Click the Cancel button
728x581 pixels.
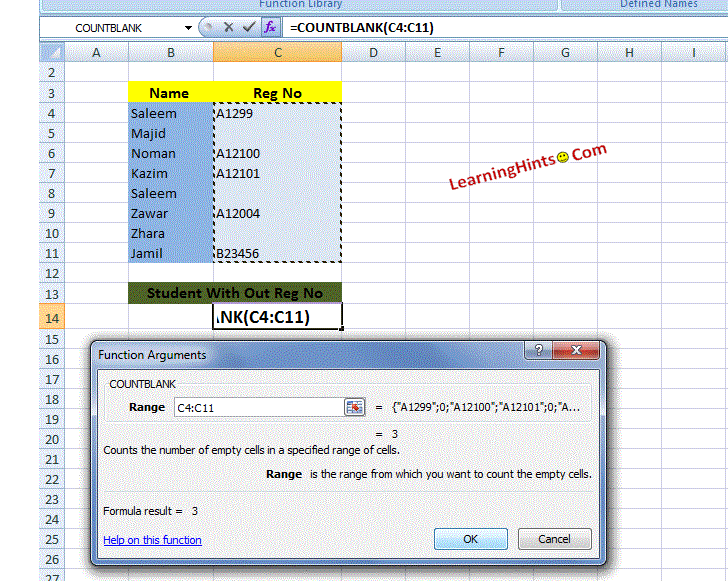pyautogui.click(x=554, y=539)
